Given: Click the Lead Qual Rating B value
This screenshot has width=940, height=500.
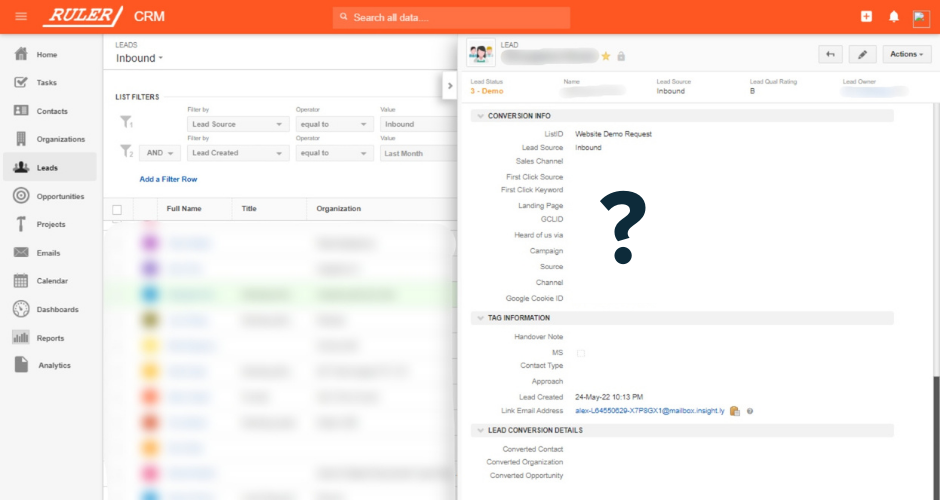Looking at the screenshot, I should (752, 91).
